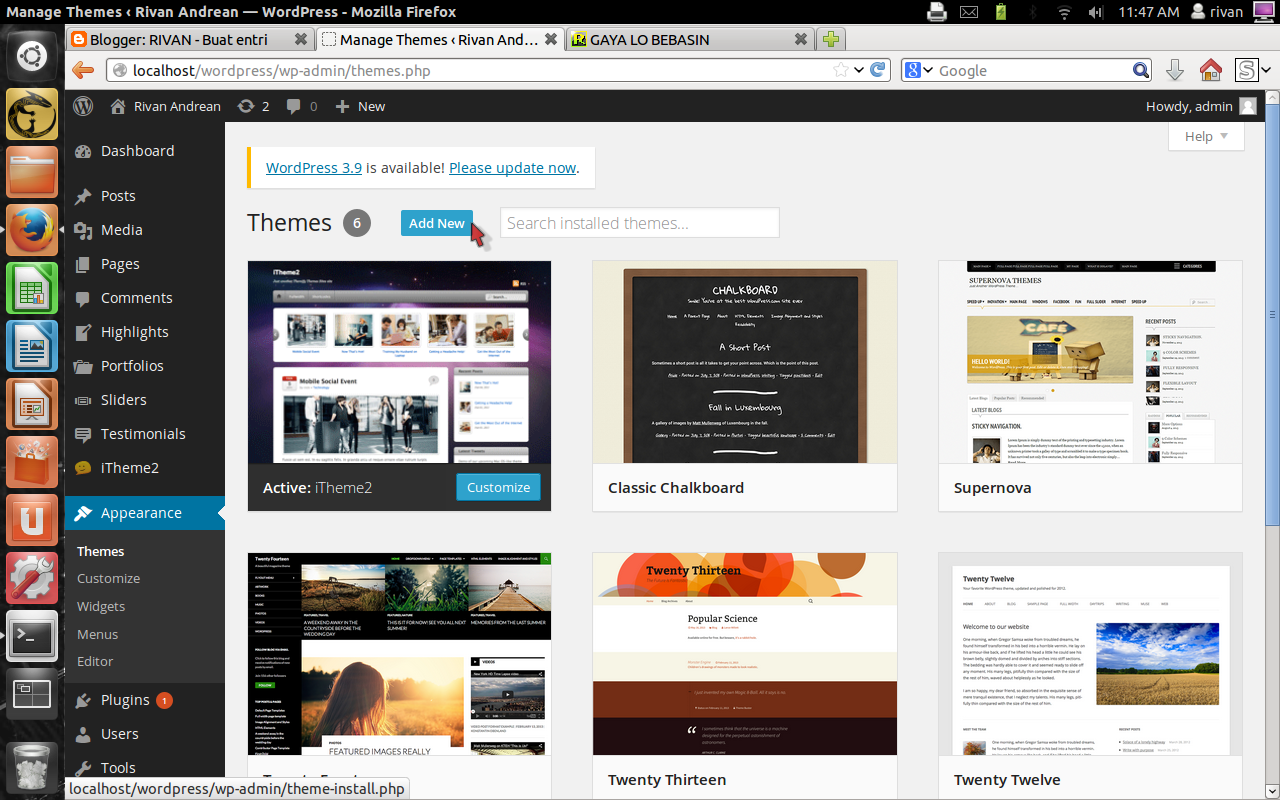
Task: Select the Manage Themes browser tab
Action: click(440, 40)
